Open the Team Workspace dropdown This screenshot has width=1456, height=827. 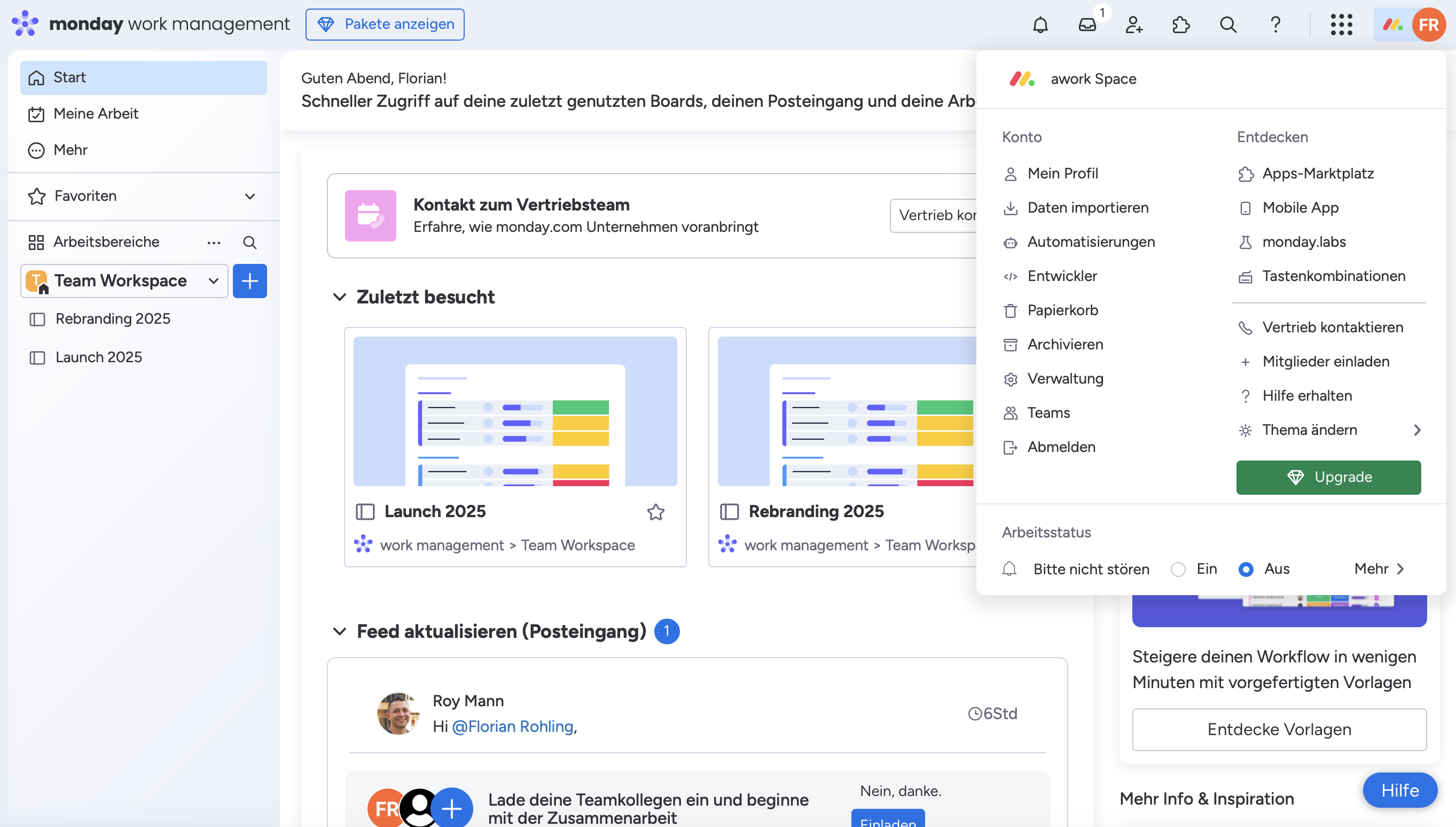pos(124,280)
